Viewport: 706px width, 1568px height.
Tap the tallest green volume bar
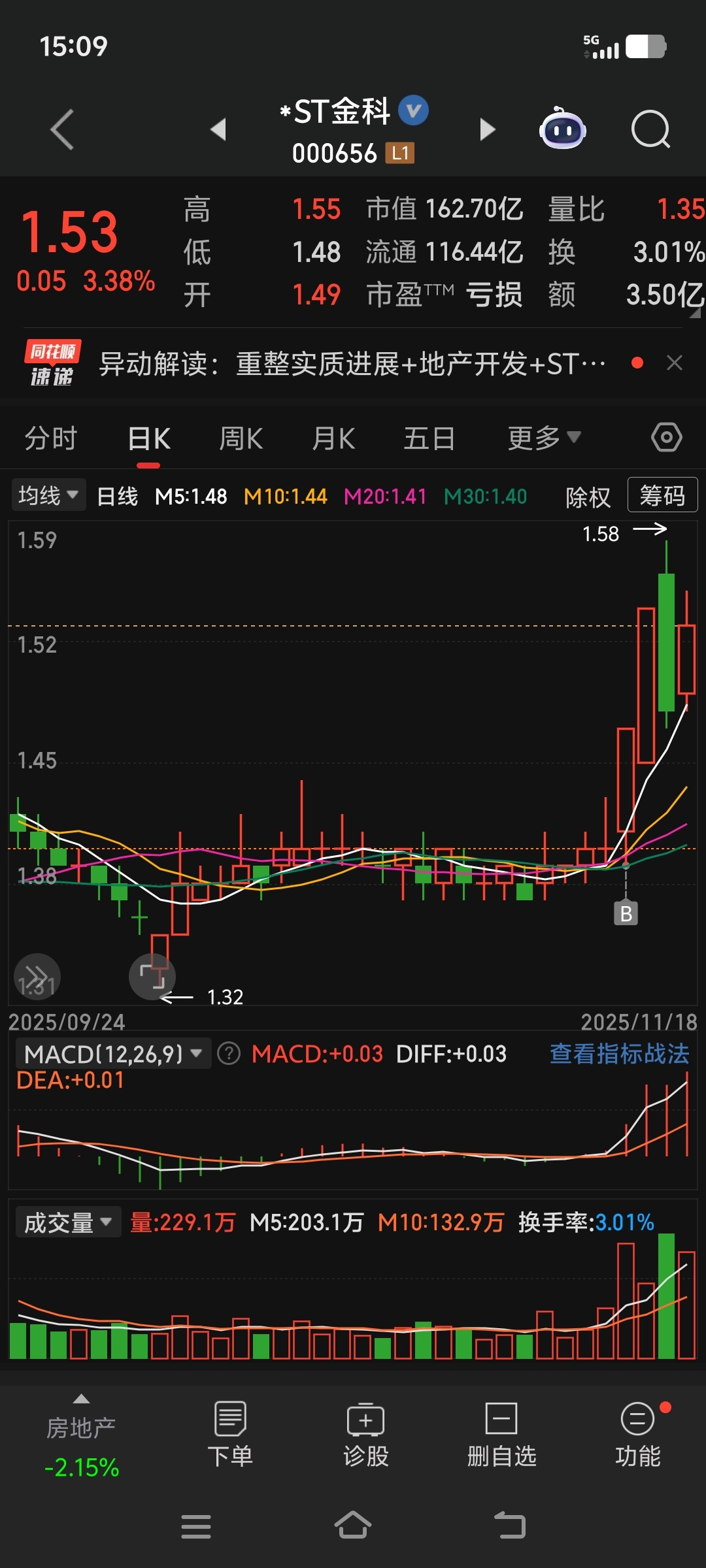pyautogui.click(x=666, y=1296)
